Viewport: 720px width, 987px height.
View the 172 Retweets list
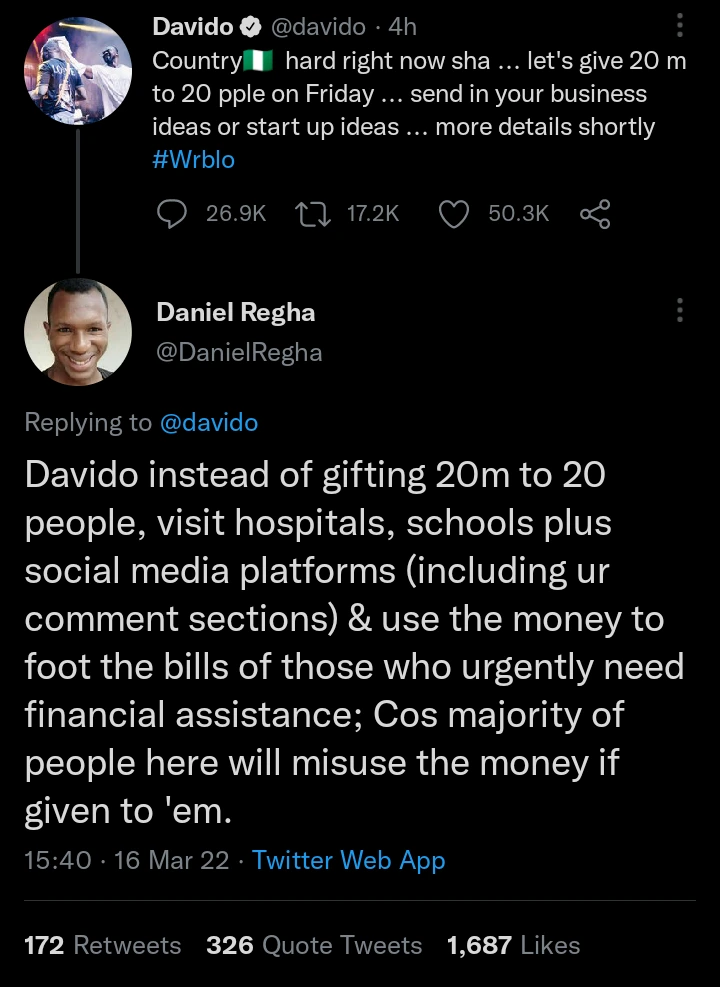(x=102, y=945)
